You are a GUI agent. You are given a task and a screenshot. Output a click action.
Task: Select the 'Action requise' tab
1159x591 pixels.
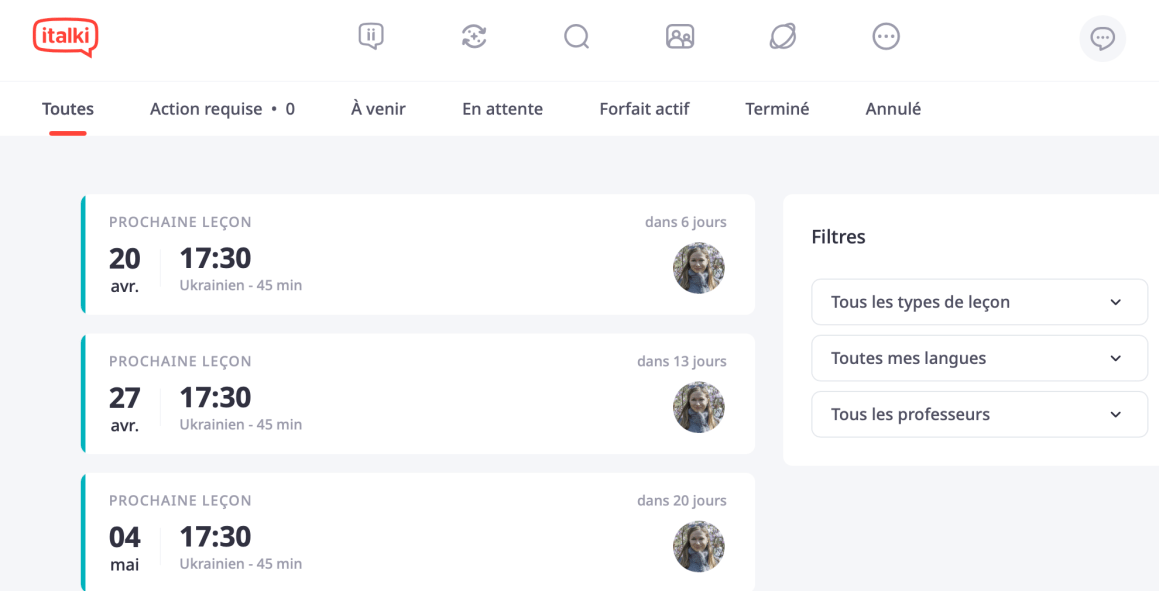(222, 109)
